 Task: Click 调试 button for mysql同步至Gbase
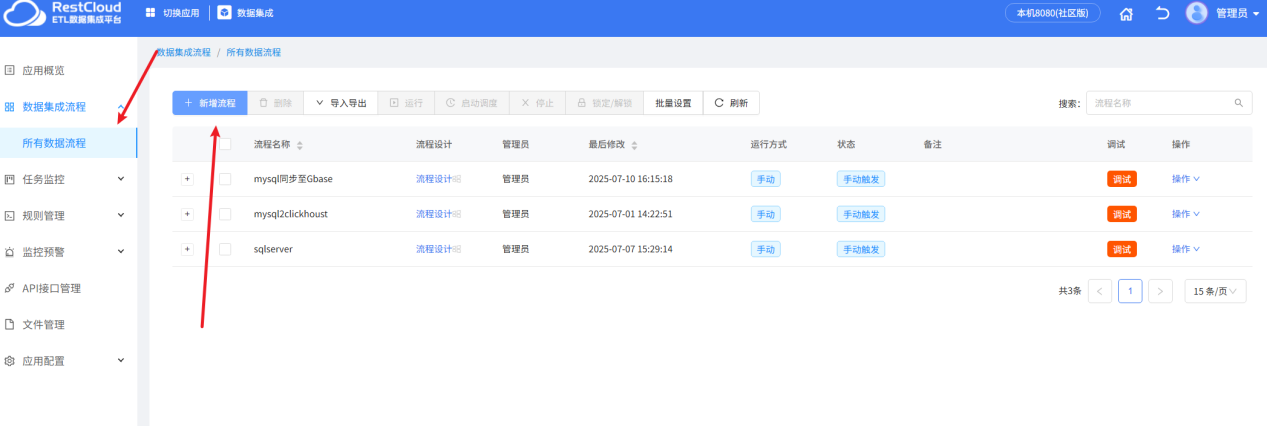coord(1122,179)
